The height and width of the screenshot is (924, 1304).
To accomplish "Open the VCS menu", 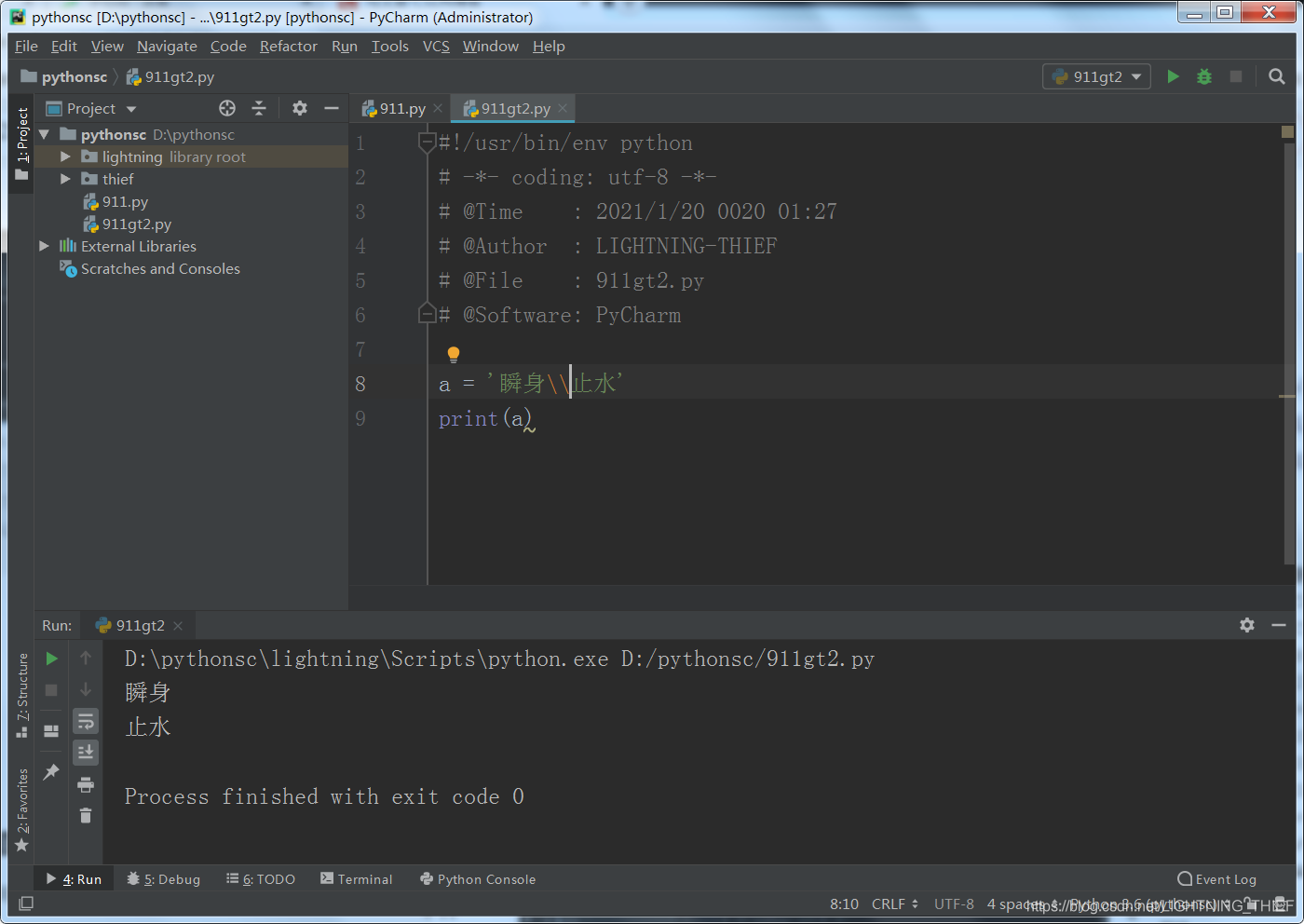I will coord(436,46).
